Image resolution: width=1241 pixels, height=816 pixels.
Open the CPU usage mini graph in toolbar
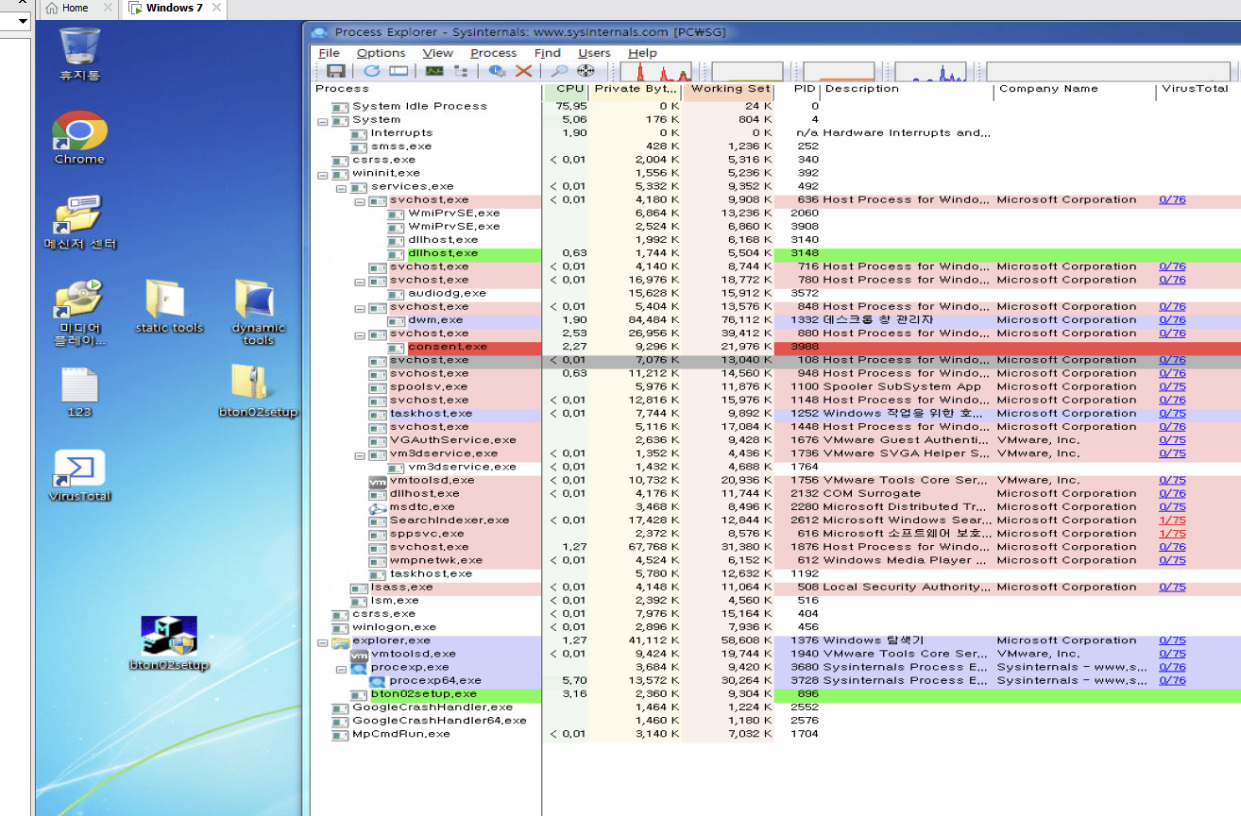656,71
